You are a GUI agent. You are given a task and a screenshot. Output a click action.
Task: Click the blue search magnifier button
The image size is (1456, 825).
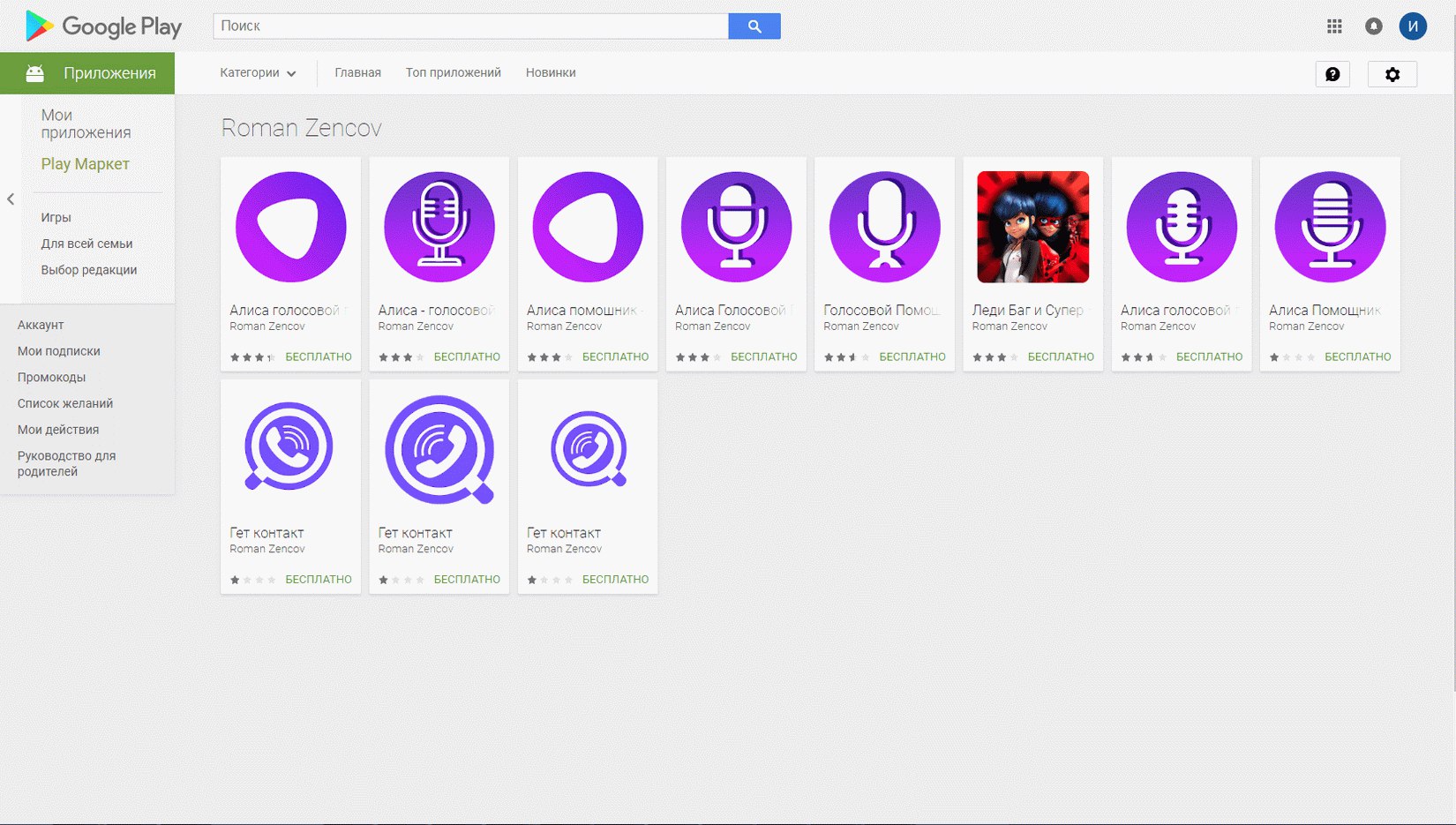(754, 26)
